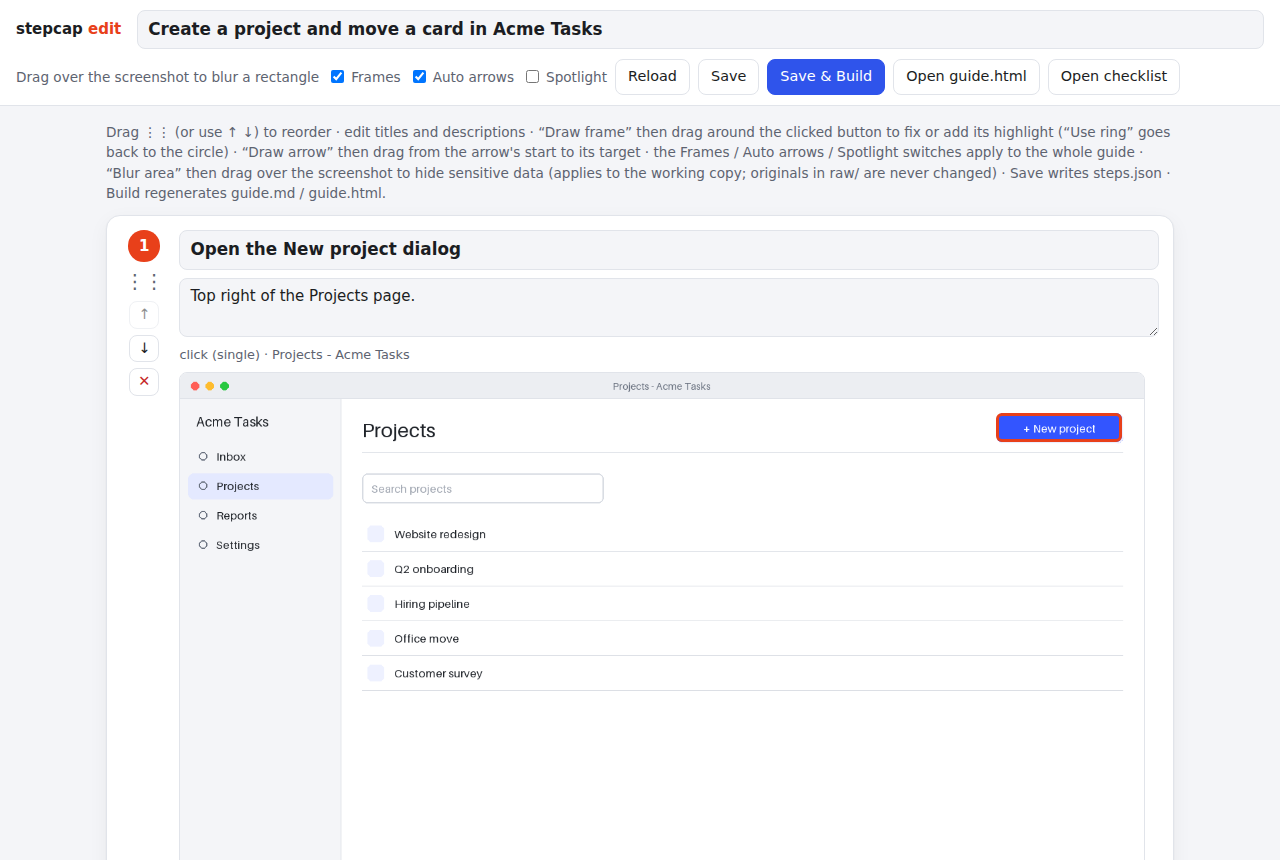Click the "click (single) · Projects - Acme Tasks" caption
Screen dimensions: 1280x860
(295, 355)
